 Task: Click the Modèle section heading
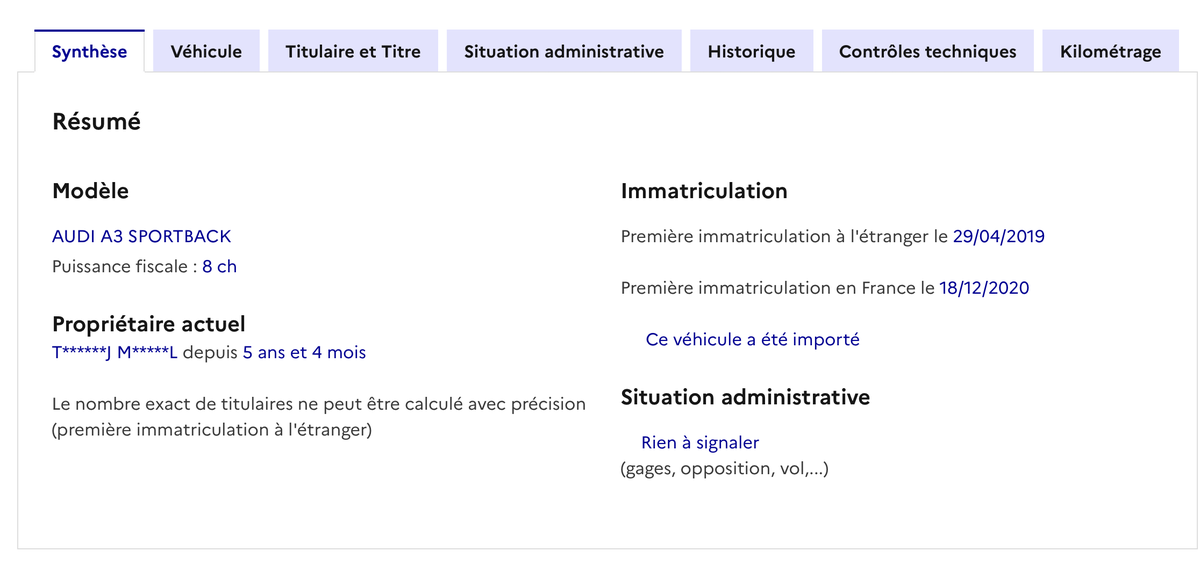coord(90,191)
